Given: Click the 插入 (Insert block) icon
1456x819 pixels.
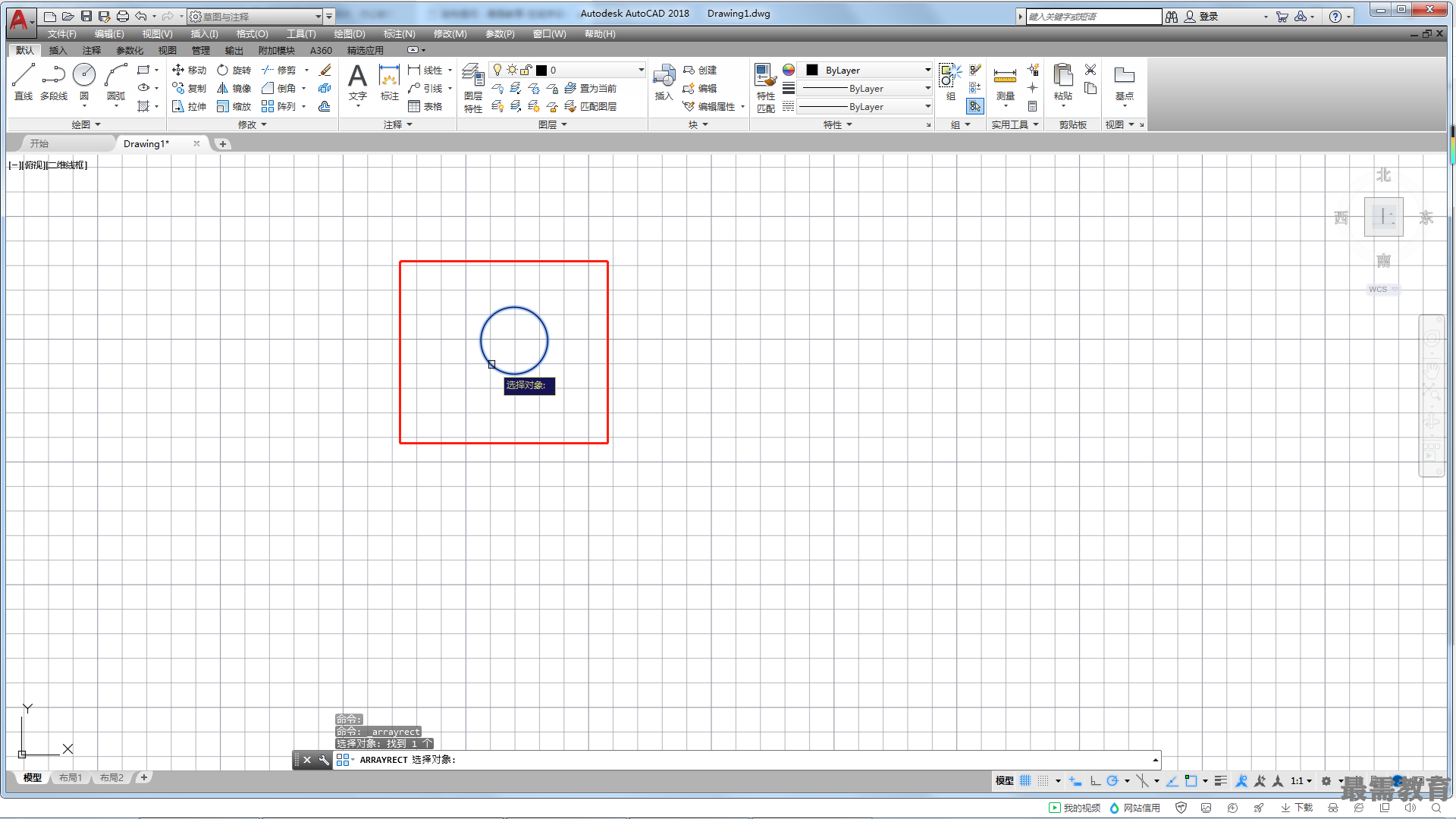Looking at the screenshot, I should (x=664, y=82).
